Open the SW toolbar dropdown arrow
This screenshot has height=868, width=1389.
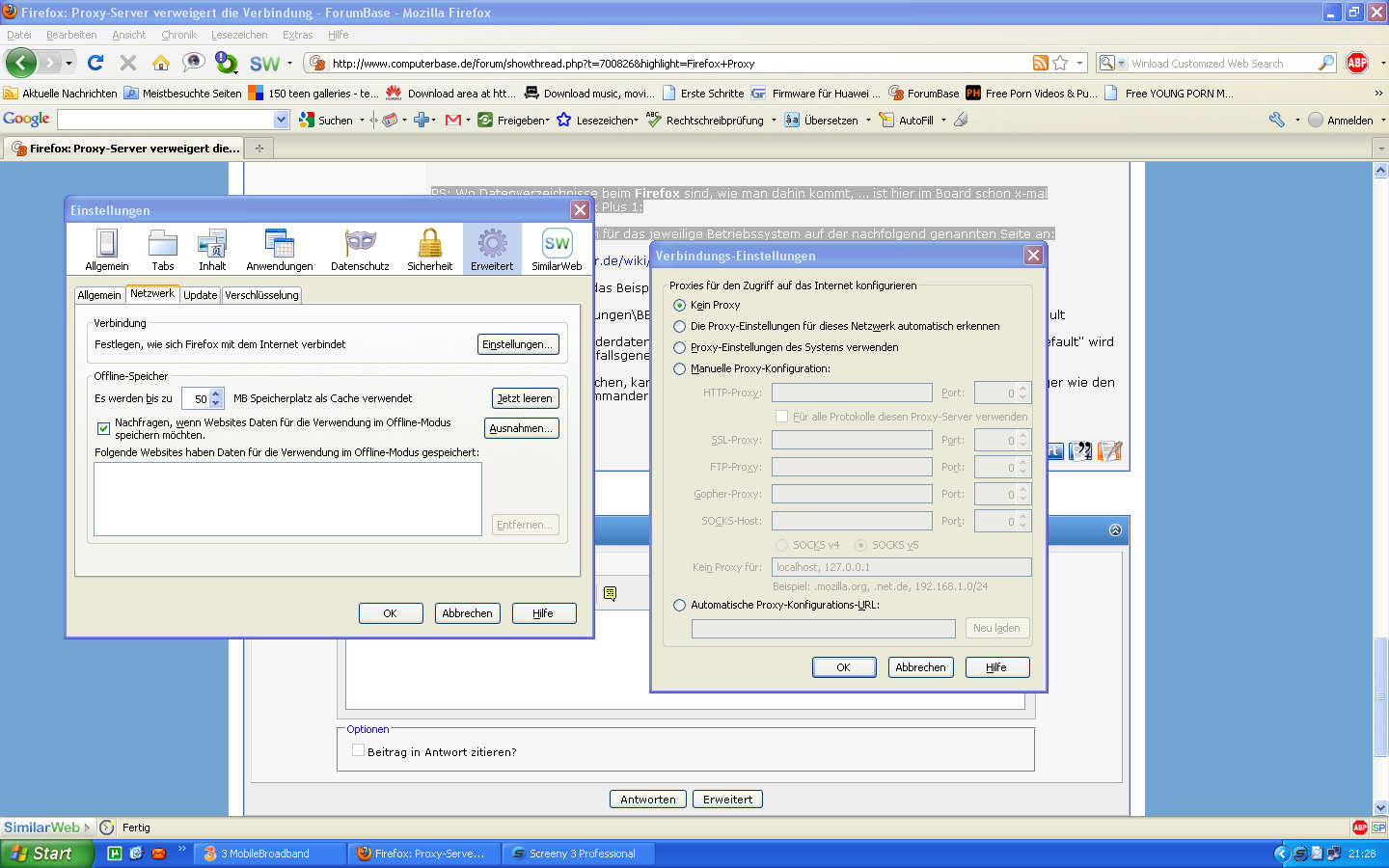click(x=289, y=64)
